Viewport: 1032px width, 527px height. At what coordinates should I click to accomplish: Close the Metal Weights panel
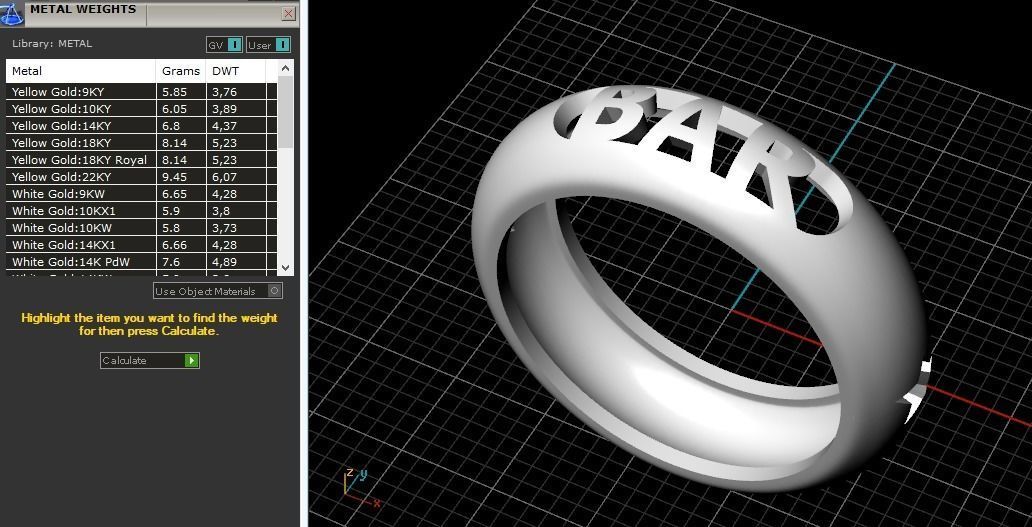pos(288,13)
